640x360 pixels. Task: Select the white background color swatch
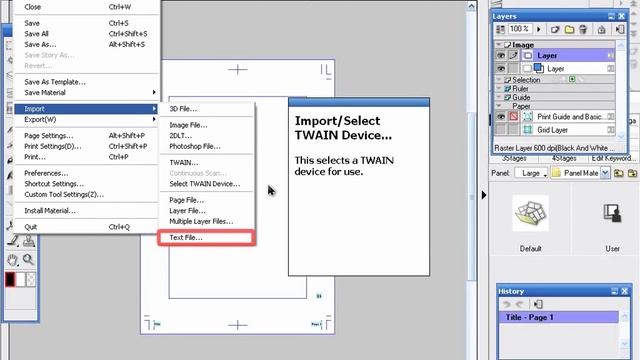[x=20, y=280]
